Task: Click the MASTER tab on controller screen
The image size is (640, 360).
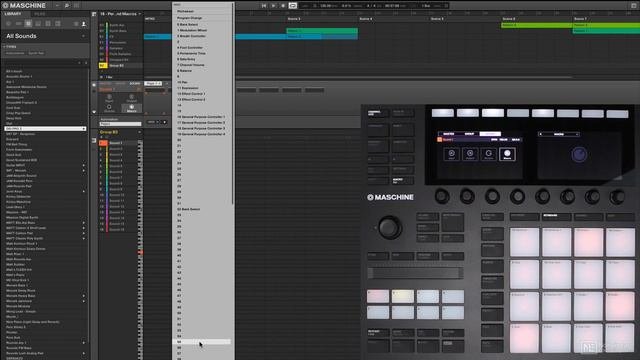Action: pyautogui.click(x=449, y=134)
